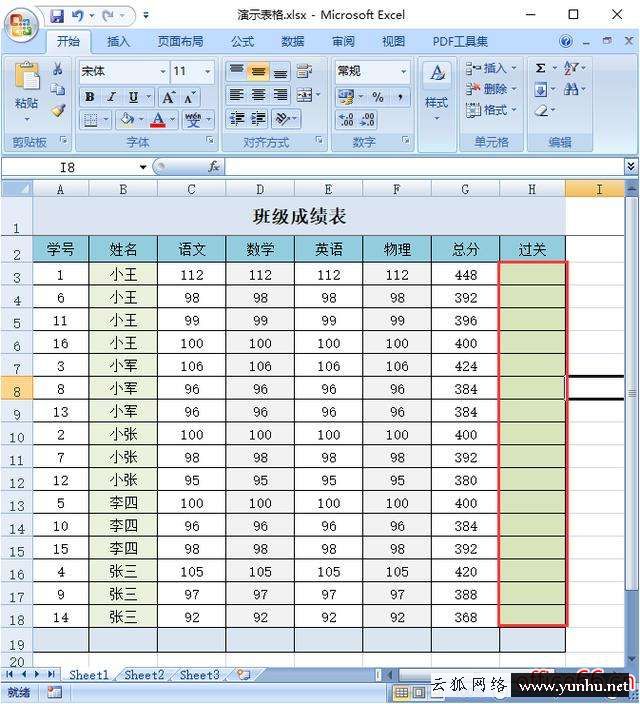Copy selection with the copy icon

coord(57,89)
